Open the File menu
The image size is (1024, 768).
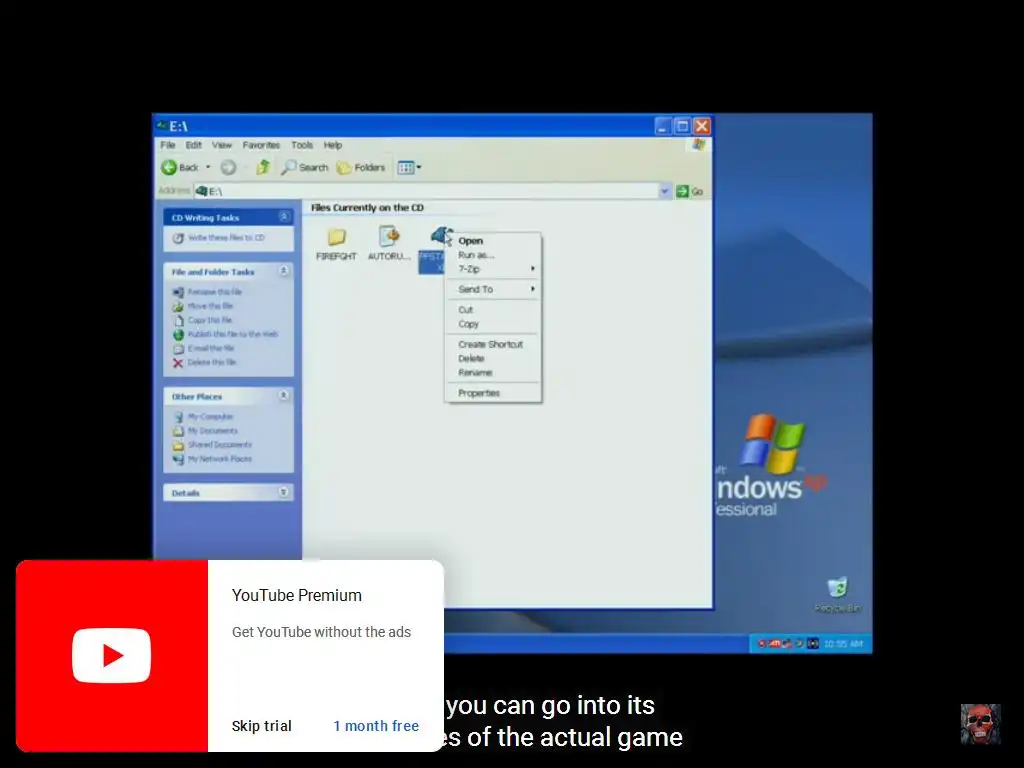[168, 145]
